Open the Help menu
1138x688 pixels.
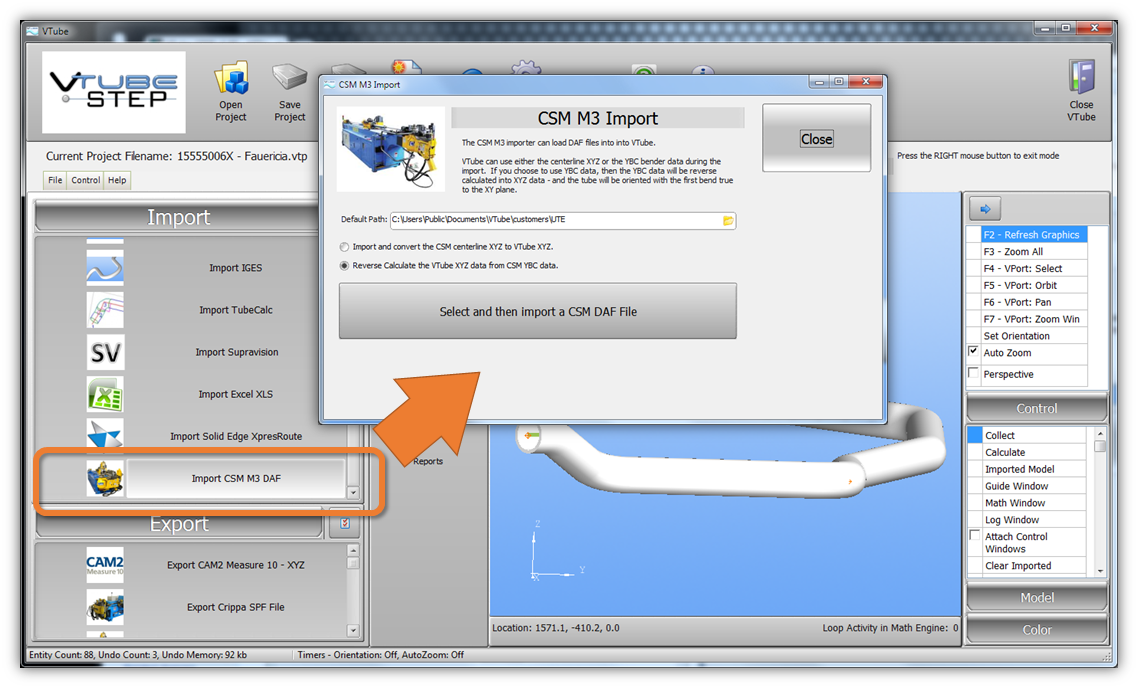point(117,181)
